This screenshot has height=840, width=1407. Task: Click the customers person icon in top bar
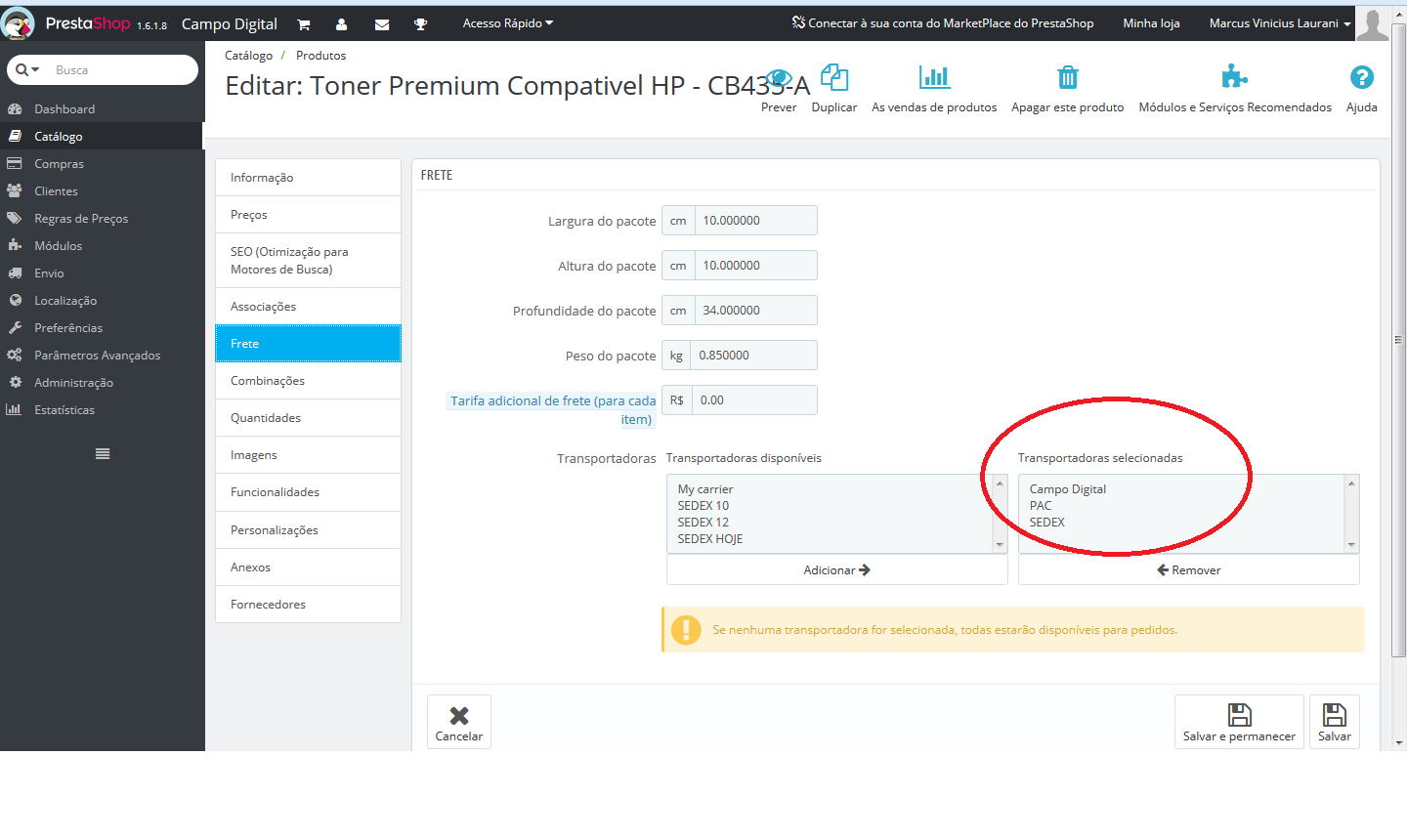click(x=341, y=24)
